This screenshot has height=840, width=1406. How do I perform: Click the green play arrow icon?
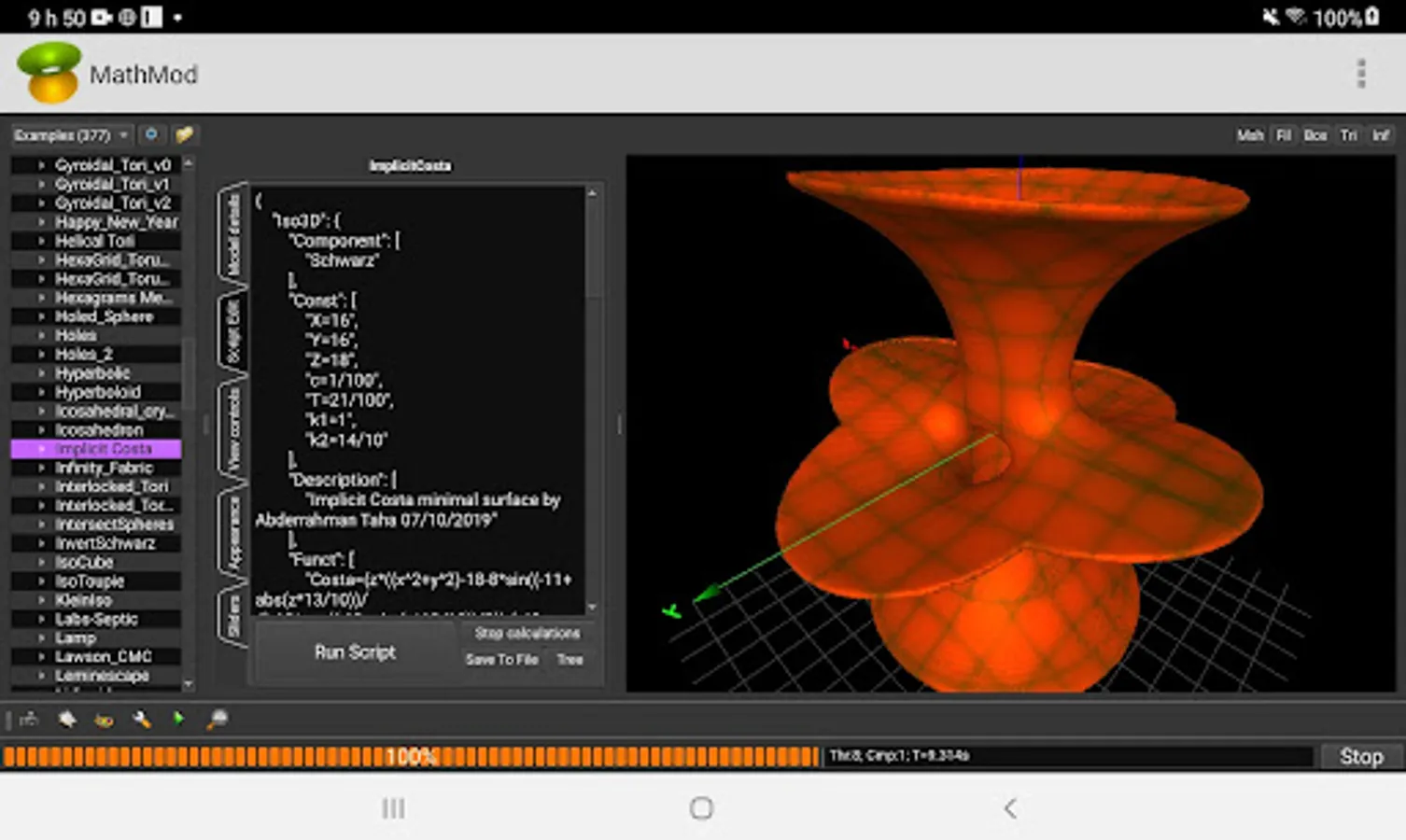[x=178, y=719]
